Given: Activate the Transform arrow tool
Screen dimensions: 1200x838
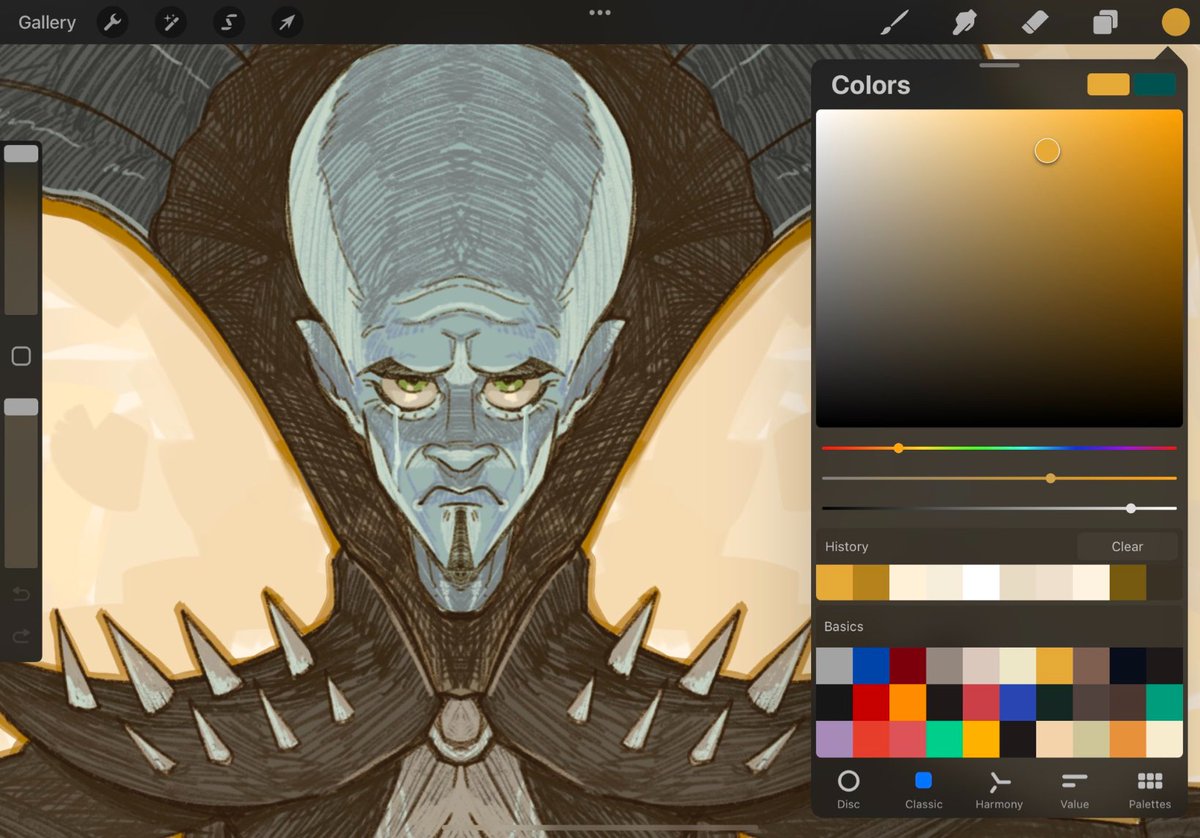Looking at the screenshot, I should coord(287,22).
